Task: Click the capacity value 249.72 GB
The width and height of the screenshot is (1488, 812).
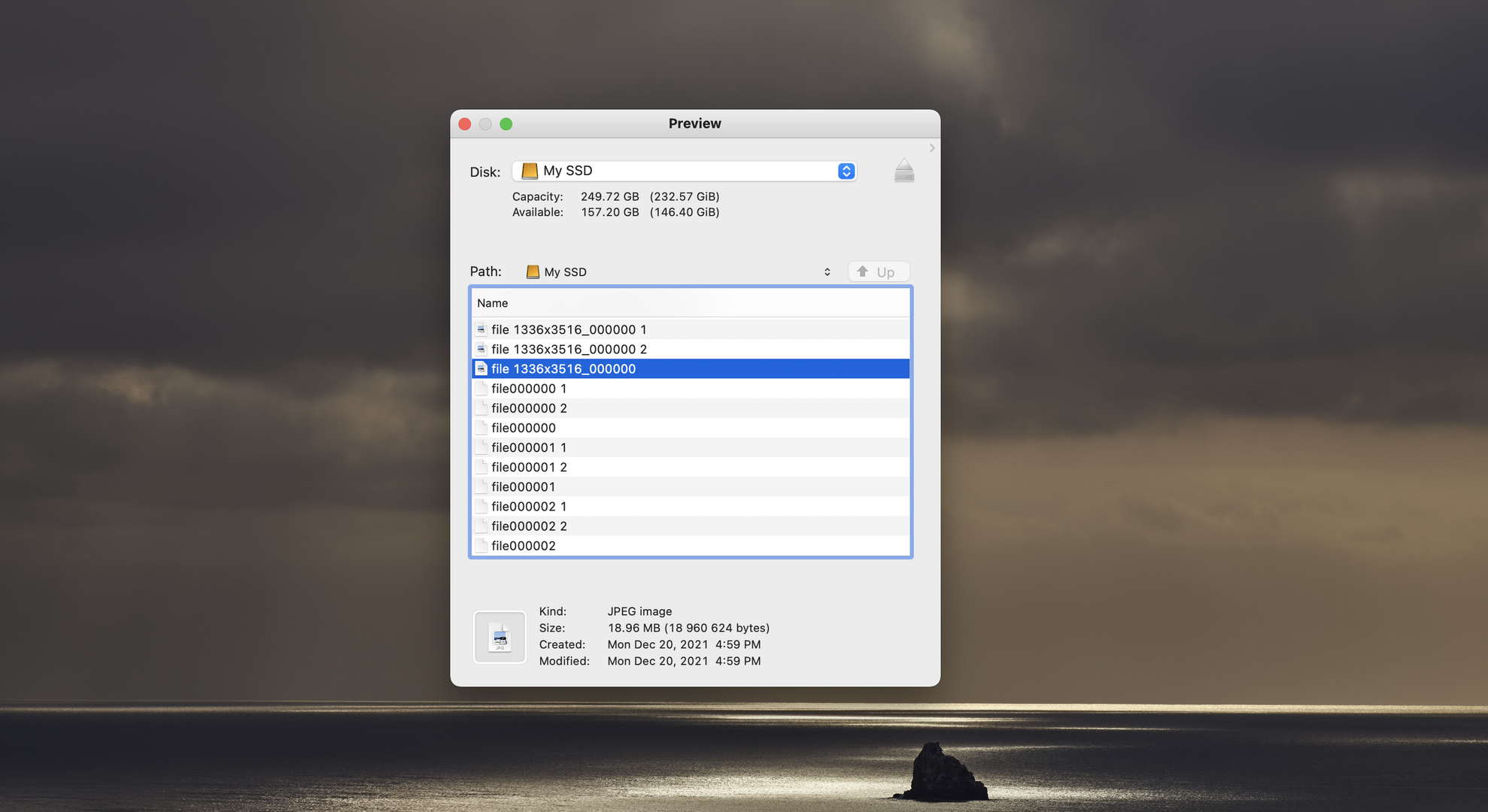Action: [609, 196]
